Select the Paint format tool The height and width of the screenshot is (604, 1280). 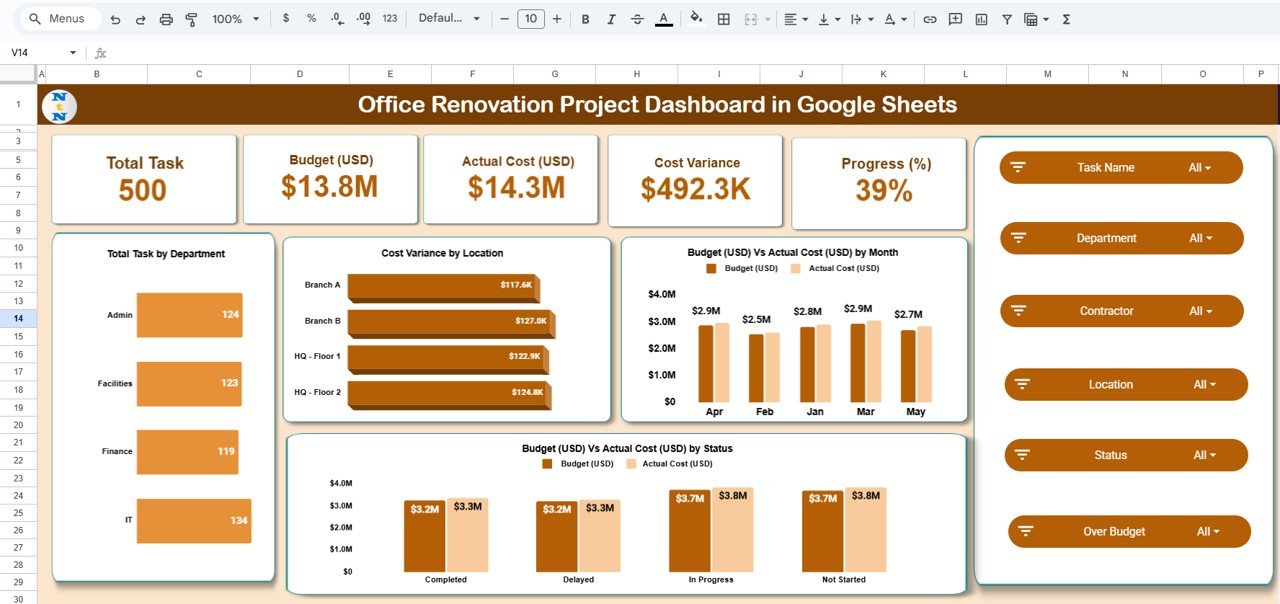[192, 19]
